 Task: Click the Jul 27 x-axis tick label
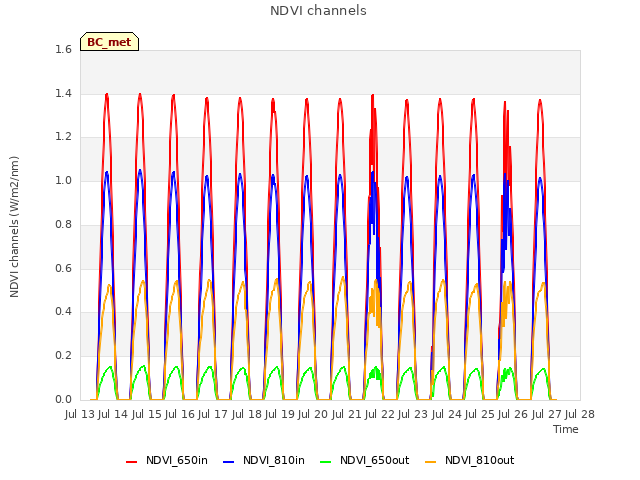click(547, 414)
